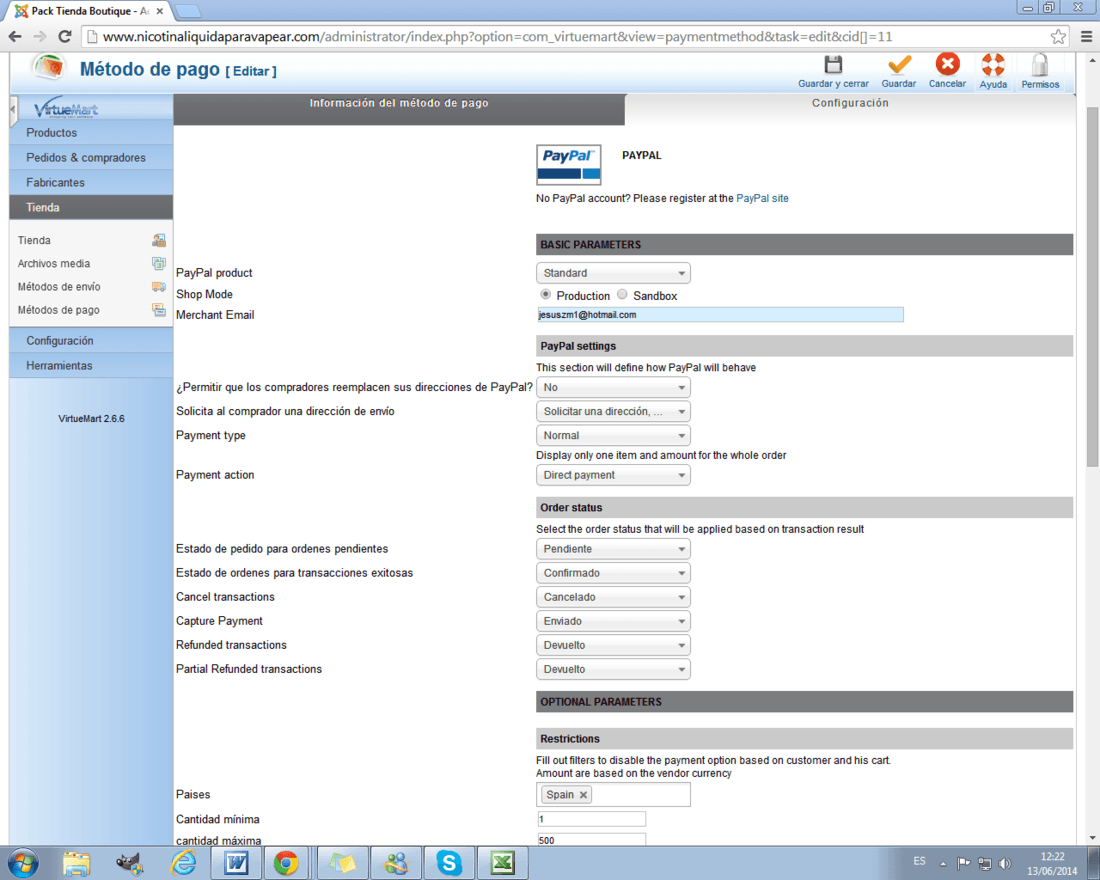1100x880 pixels.
Task: Click the red Cancelar icon
Action: (947, 65)
